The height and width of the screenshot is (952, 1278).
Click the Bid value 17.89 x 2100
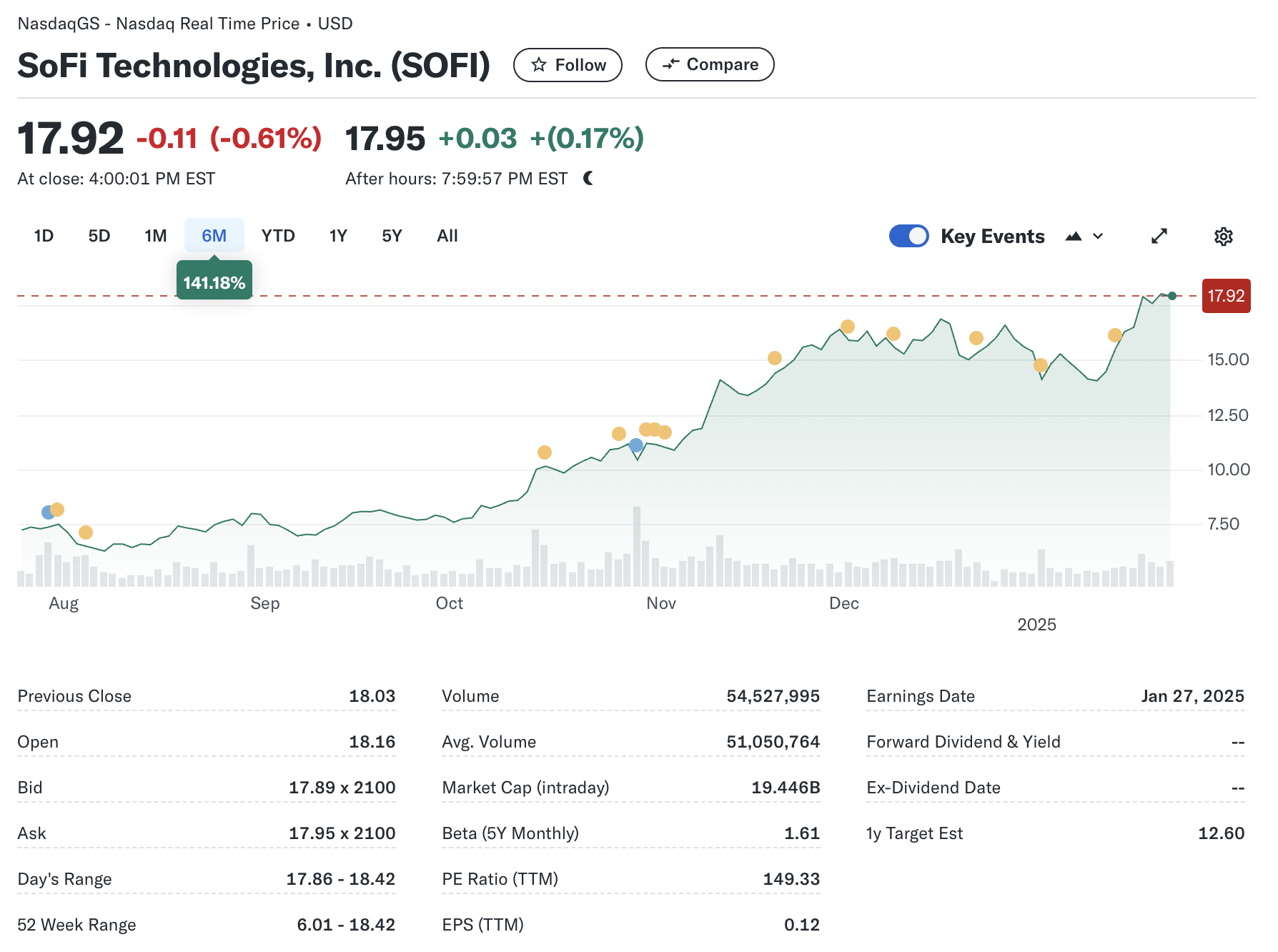tap(342, 788)
